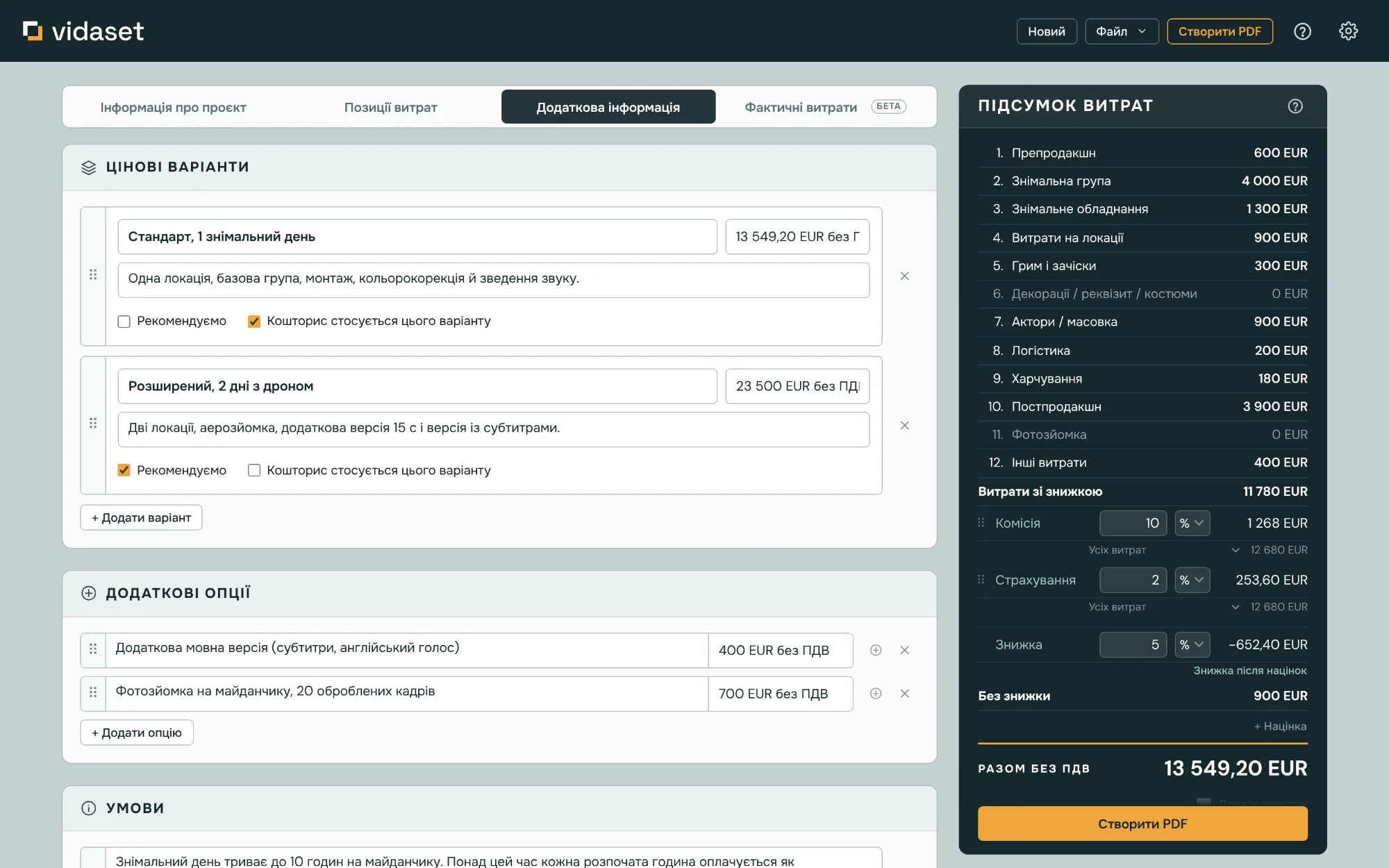Check Рекомендуємо for Стандарт variant

tap(124, 322)
